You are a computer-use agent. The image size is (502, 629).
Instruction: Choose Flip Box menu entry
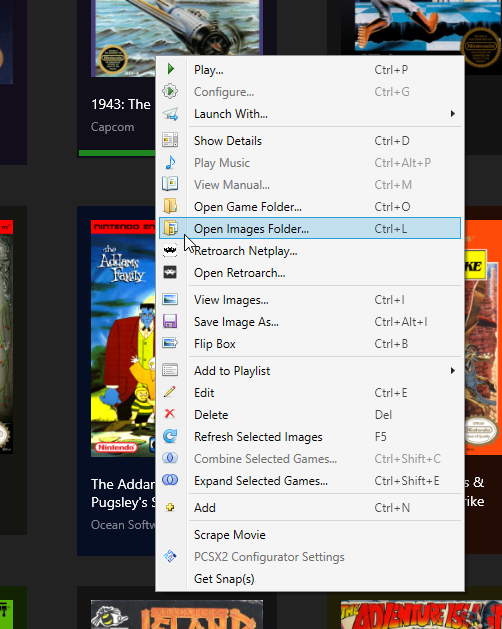310,344
